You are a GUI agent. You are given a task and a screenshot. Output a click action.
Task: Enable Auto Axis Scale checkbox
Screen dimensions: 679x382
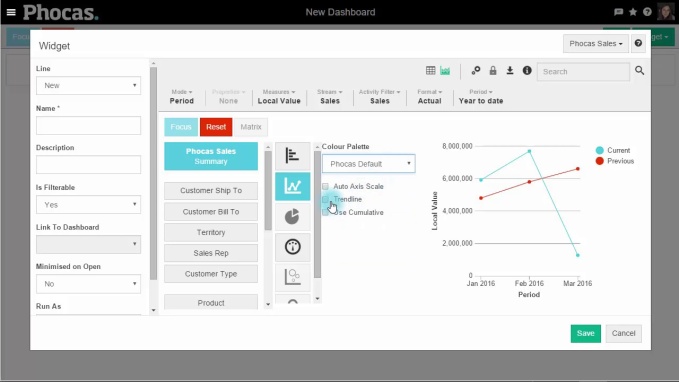pos(325,186)
